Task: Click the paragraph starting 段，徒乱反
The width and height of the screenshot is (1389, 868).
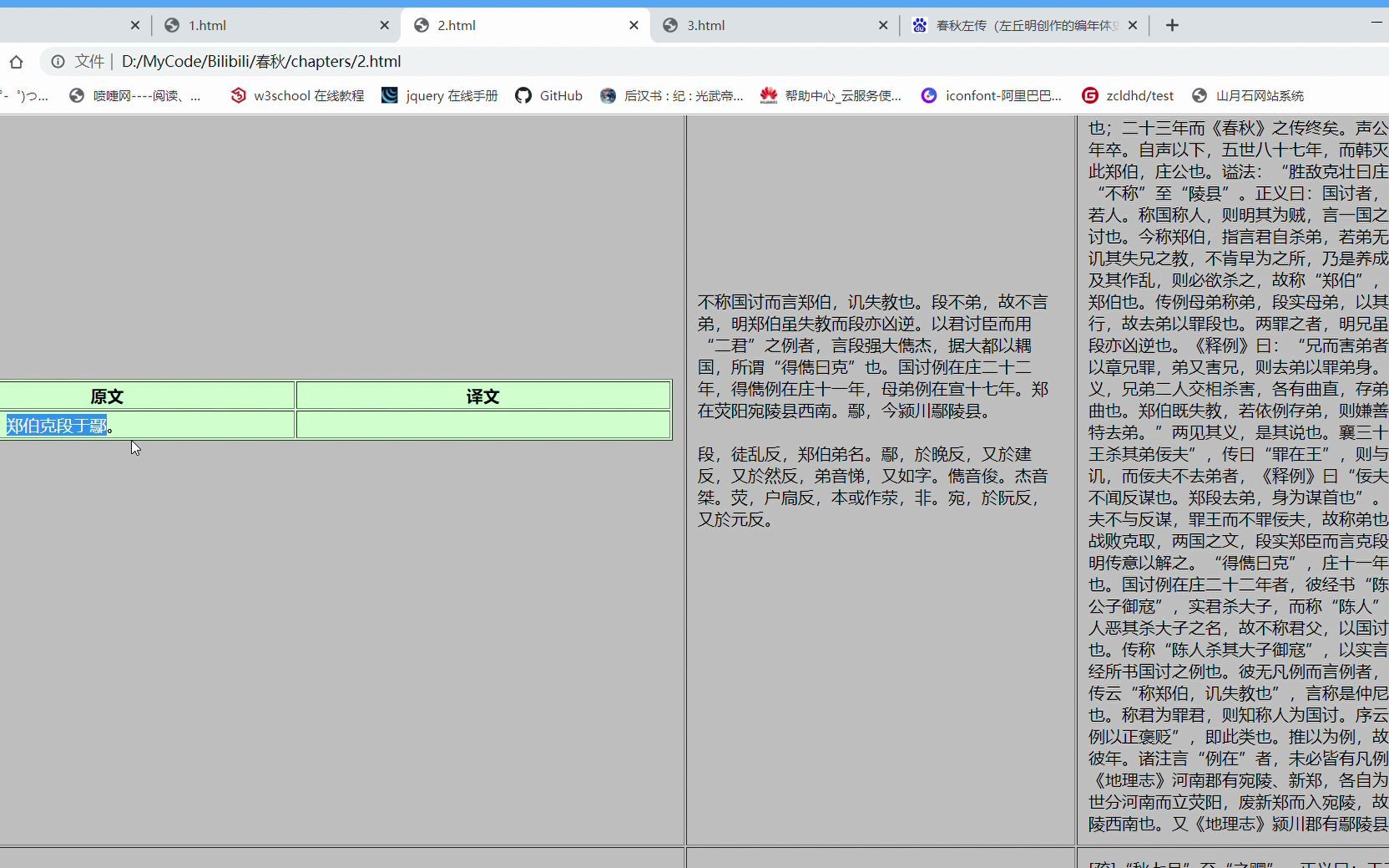Action: [873, 487]
